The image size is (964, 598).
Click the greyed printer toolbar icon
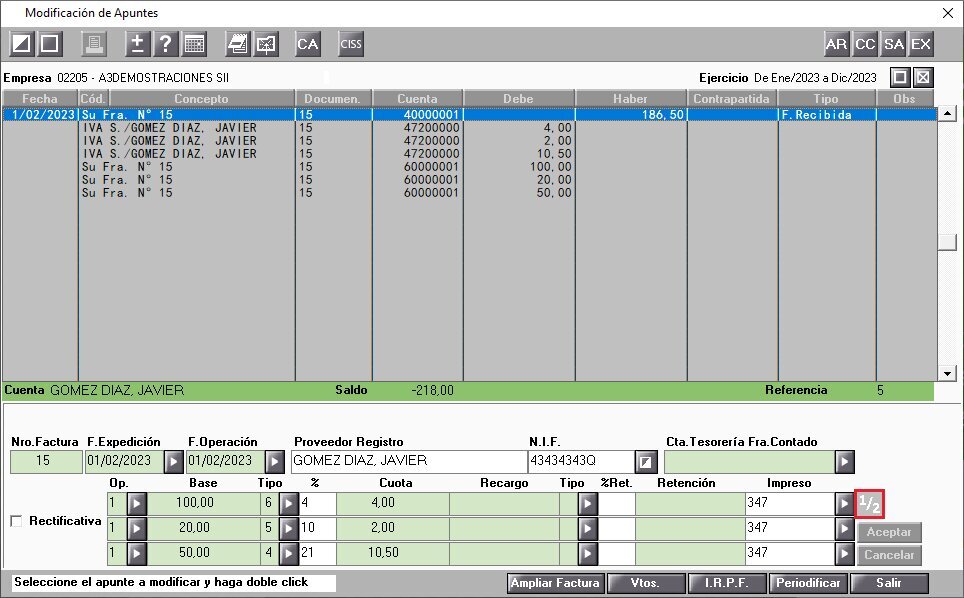[x=93, y=44]
